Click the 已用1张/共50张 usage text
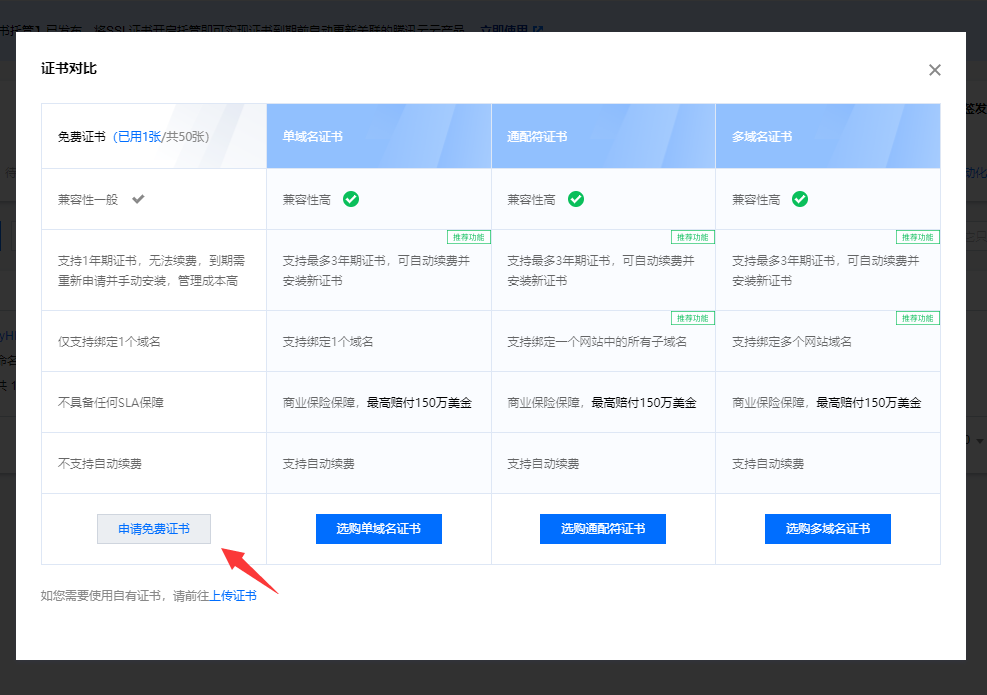987x695 pixels. coord(161,136)
